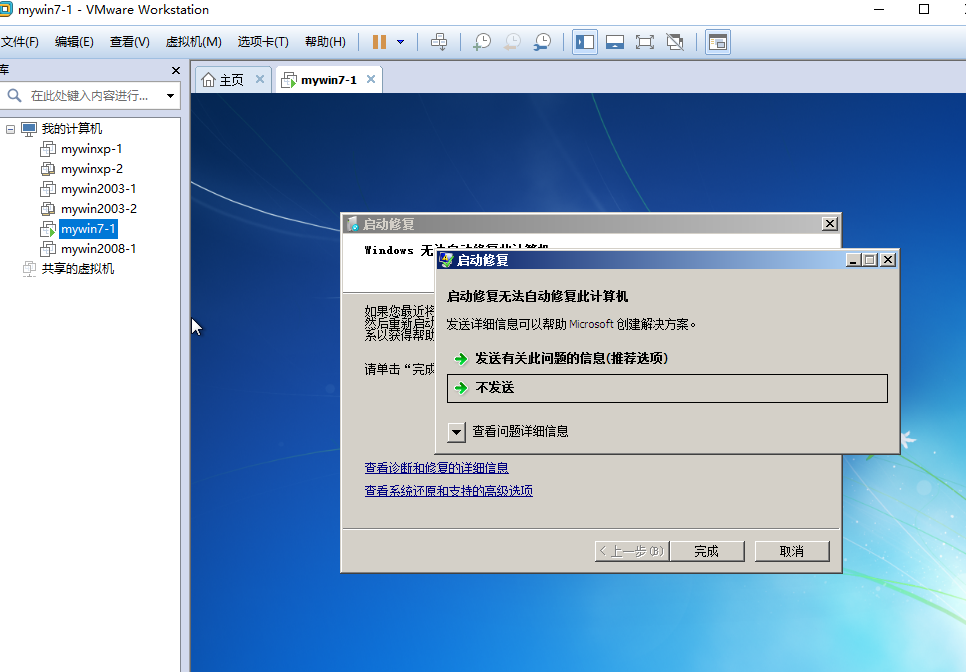Send Ctrl+Alt+Del to virtual machine
The width and height of the screenshot is (966, 672).
[439, 42]
